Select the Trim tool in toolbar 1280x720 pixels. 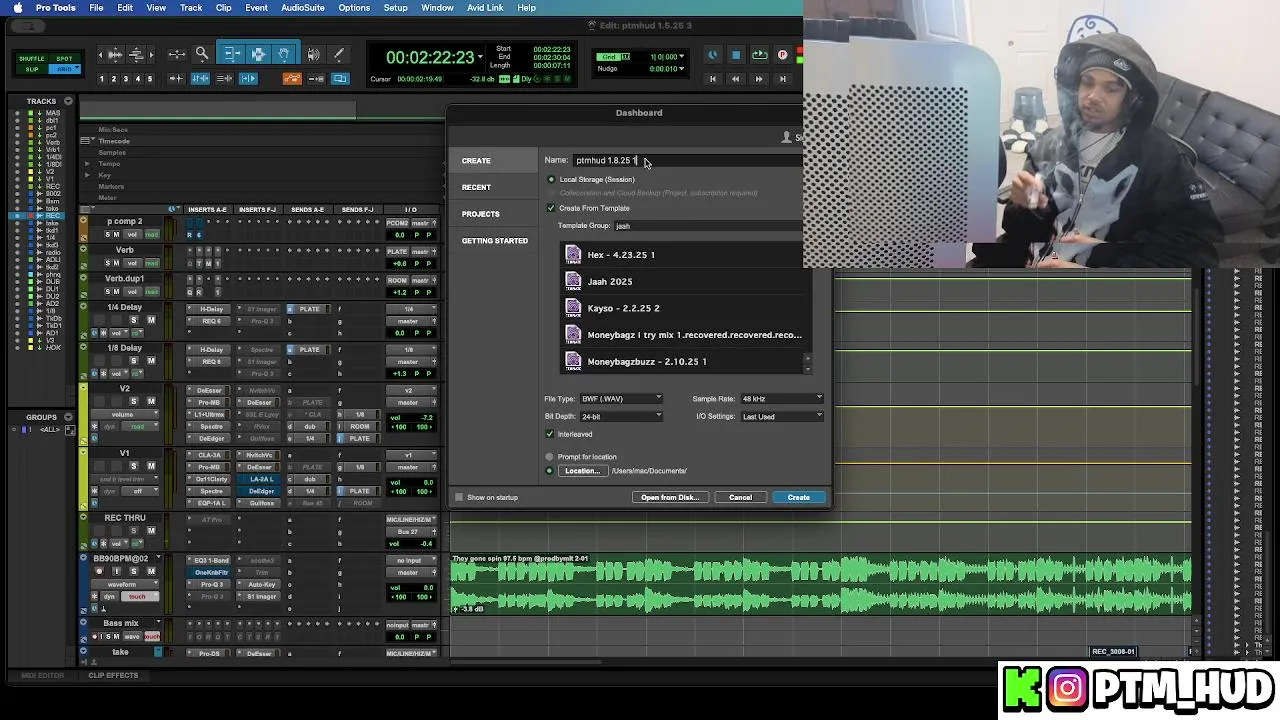click(231, 55)
